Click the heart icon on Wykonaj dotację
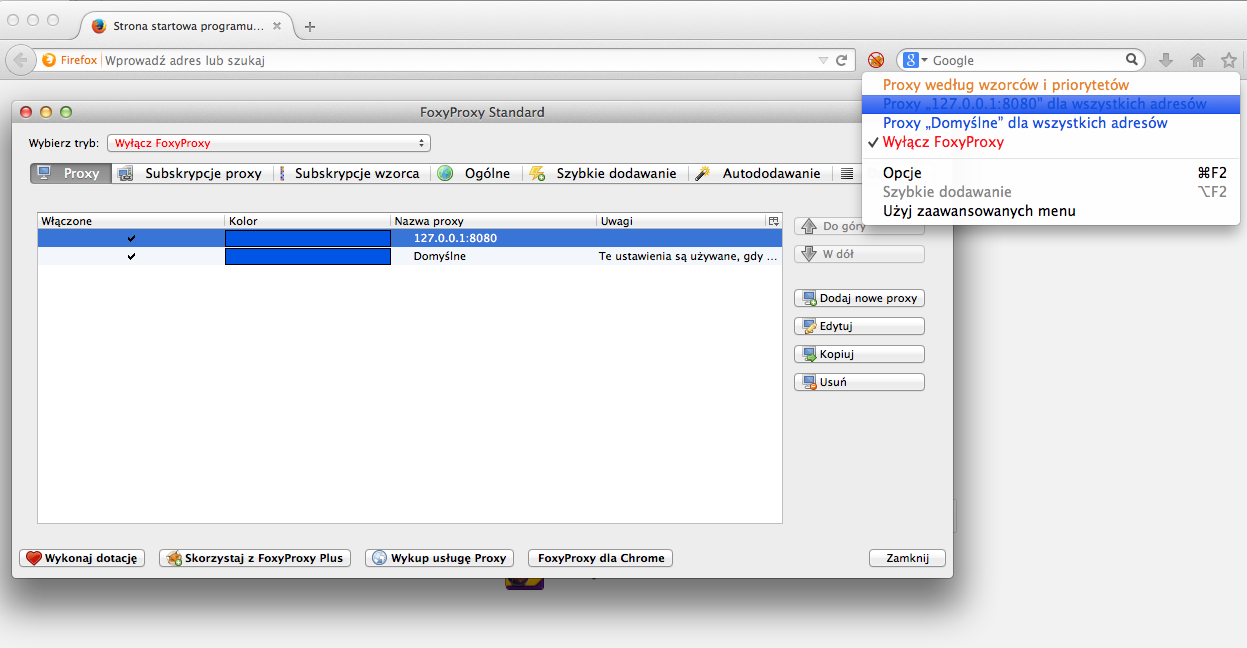1247x648 pixels. [x=33, y=558]
